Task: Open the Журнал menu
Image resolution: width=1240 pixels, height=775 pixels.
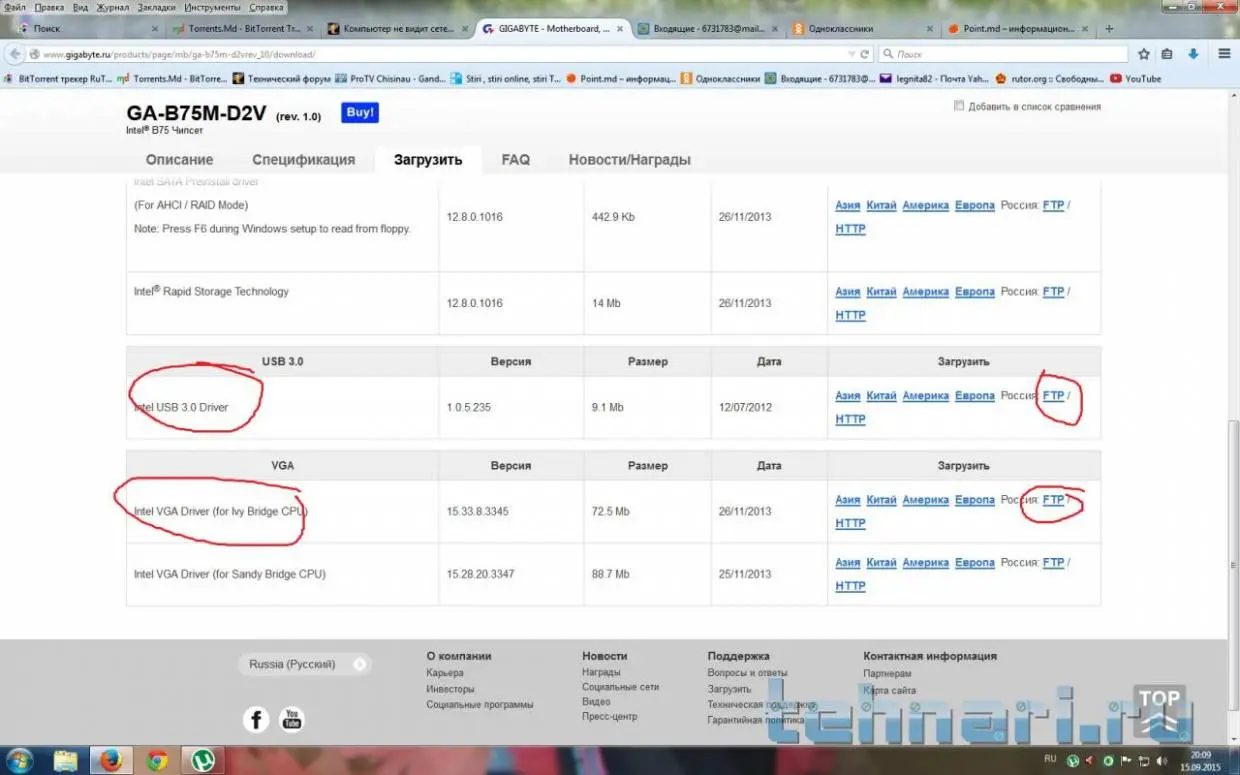Action: 112,7
